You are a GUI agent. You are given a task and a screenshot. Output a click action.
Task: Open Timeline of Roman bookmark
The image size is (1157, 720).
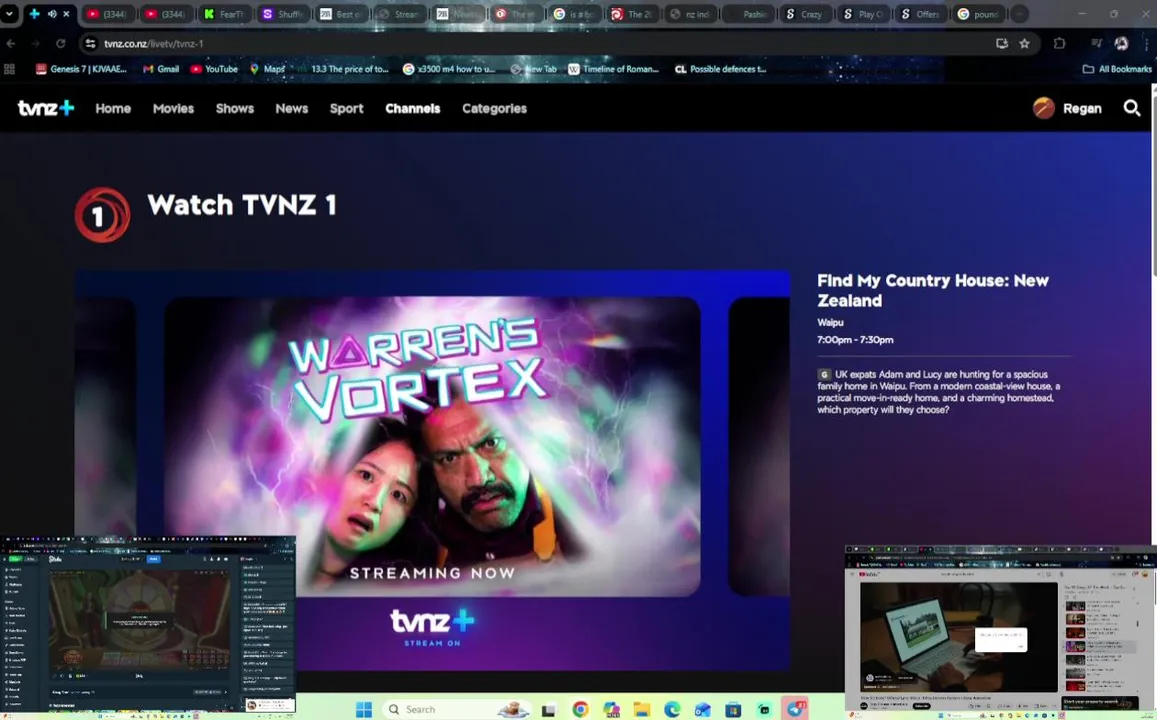(613, 69)
